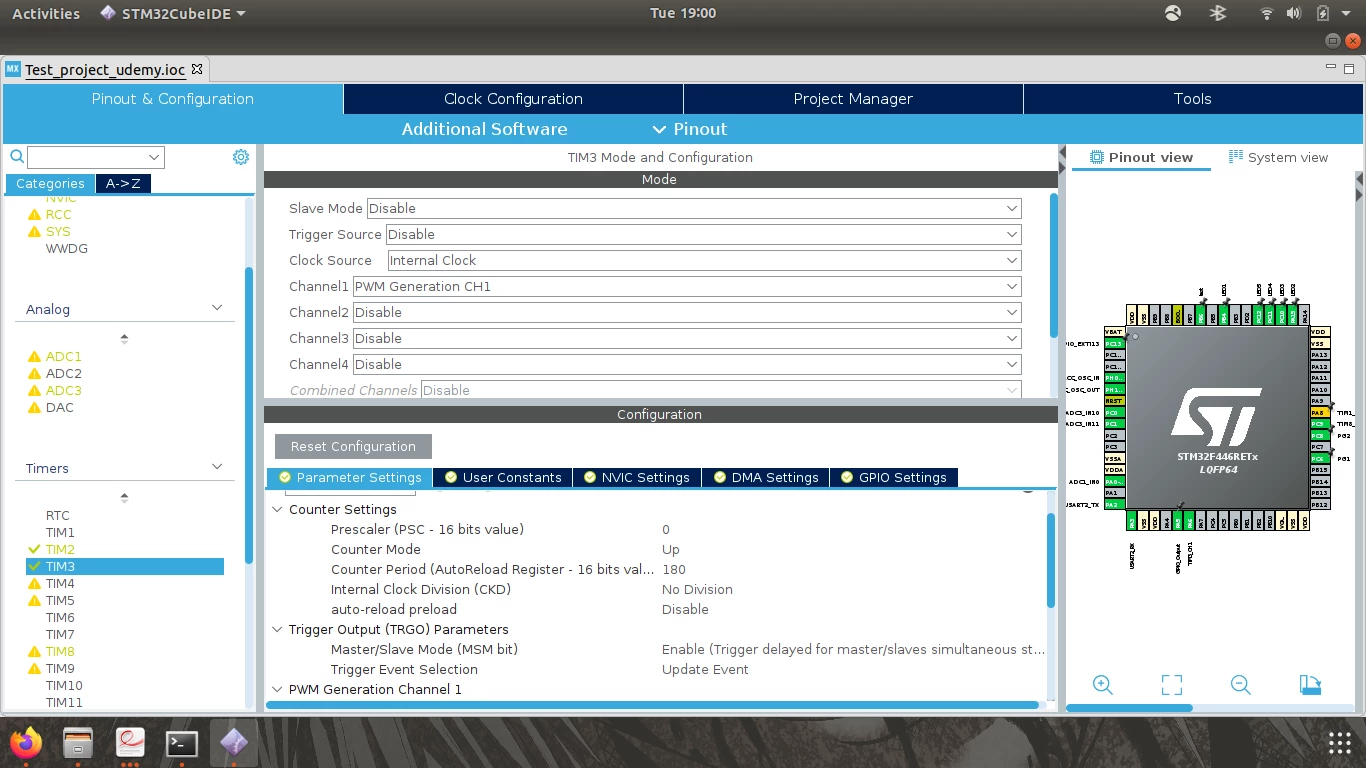1366x768 pixels.
Task: Open the User Constants tab
Action: point(503,478)
